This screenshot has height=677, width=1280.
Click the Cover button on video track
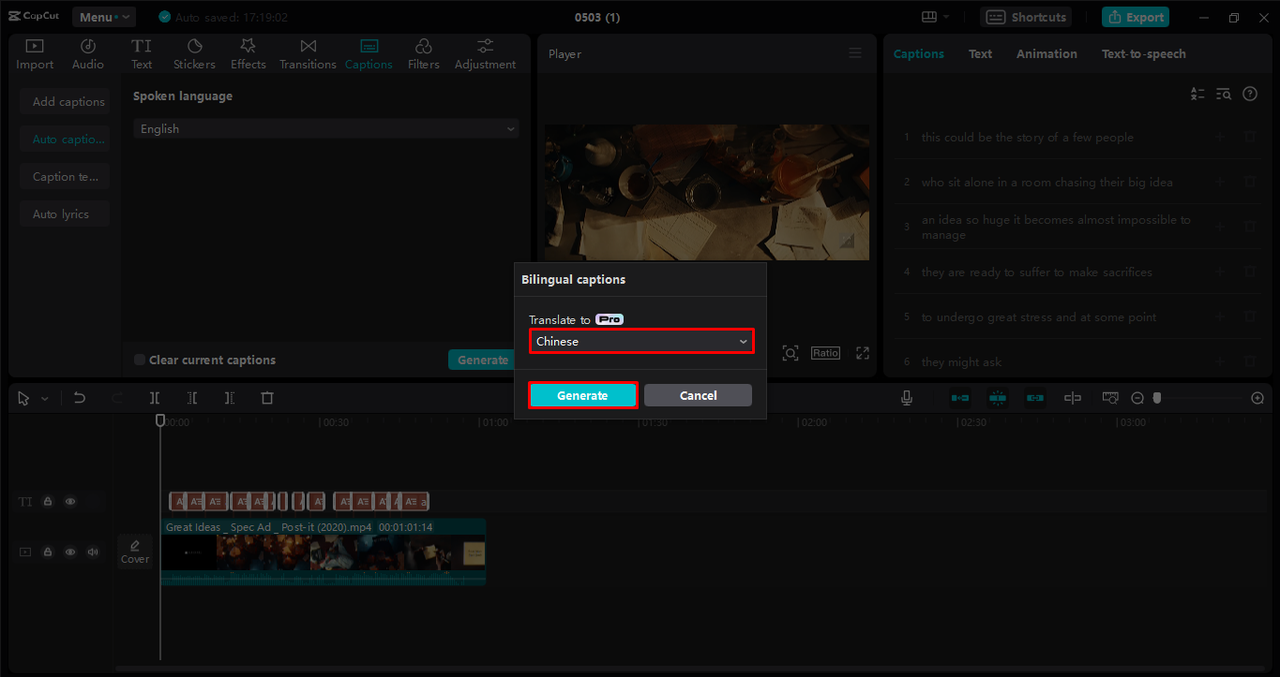point(135,551)
